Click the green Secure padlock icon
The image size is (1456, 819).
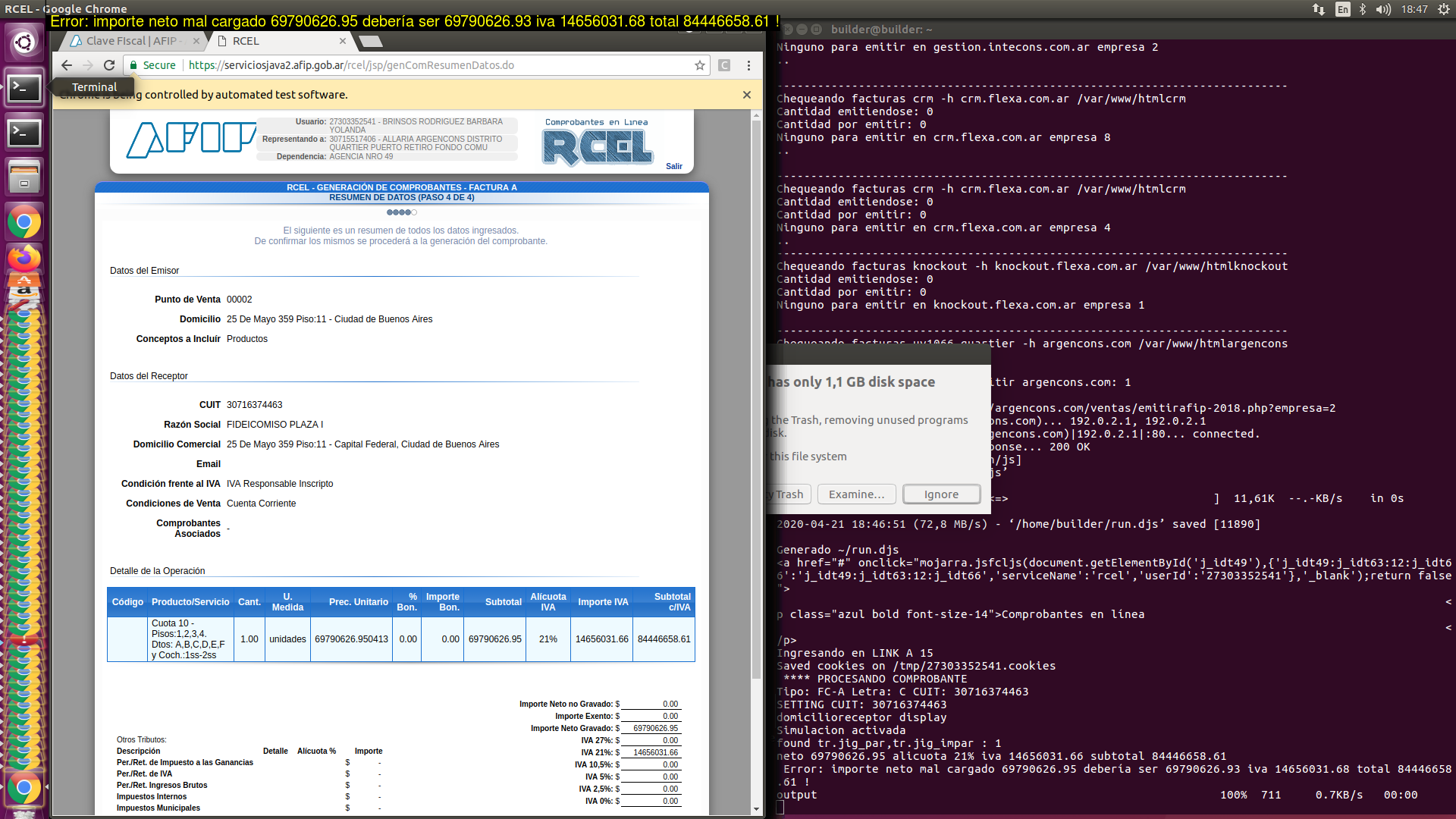[133, 65]
